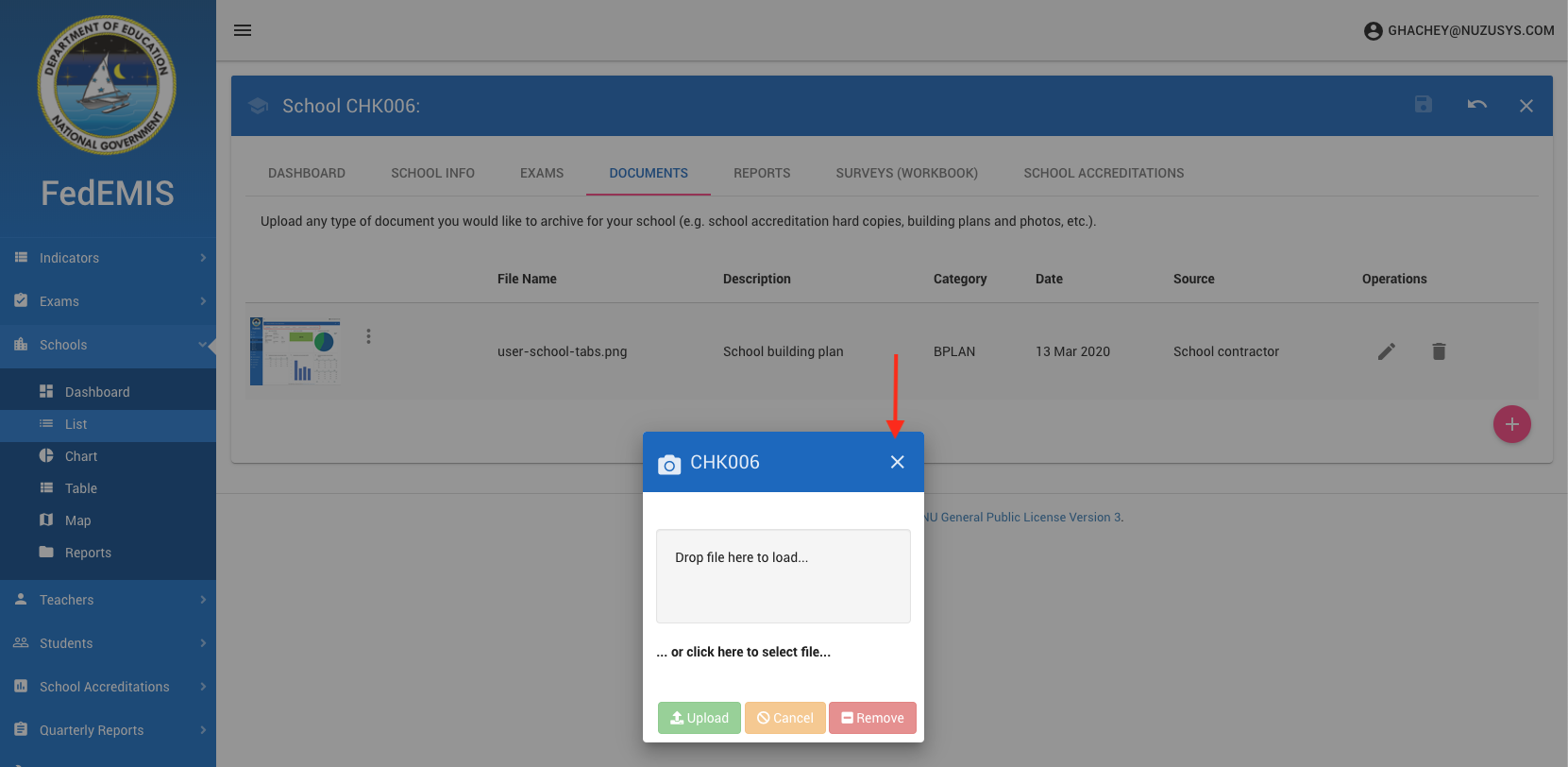This screenshot has height=767, width=1568.
Task: Open the School Accreditations tab
Action: [x=1103, y=173]
